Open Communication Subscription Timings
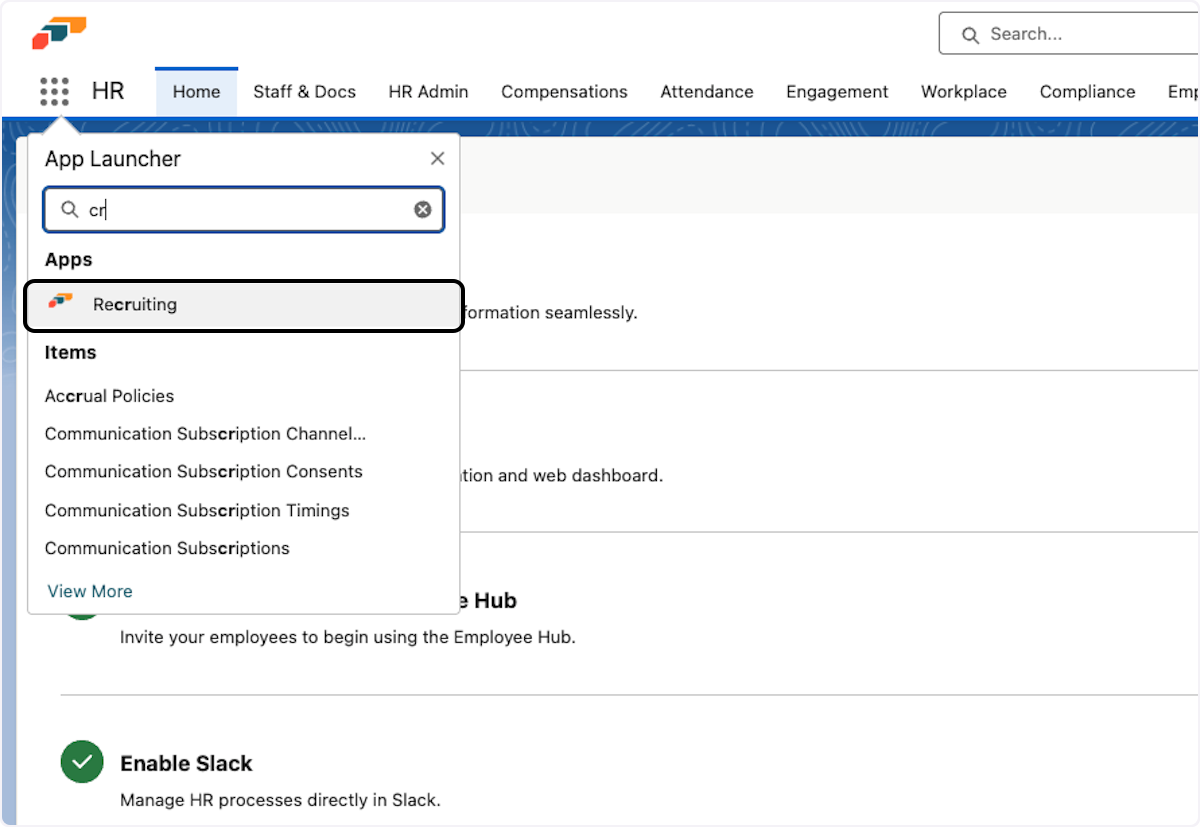The height and width of the screenshot is (827, 1200). click(197, 510)
